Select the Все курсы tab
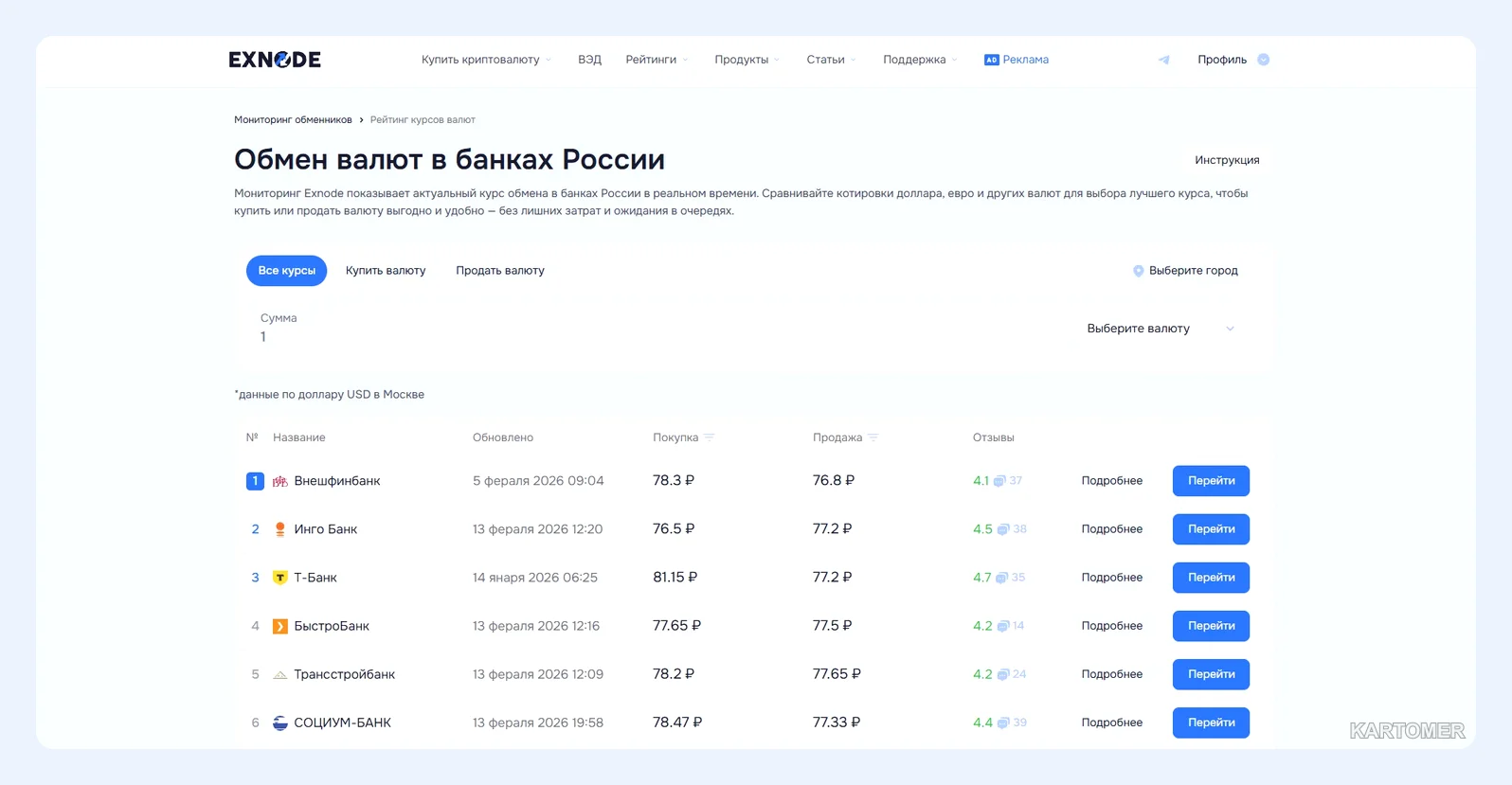1512x785 pixels. 287,271
